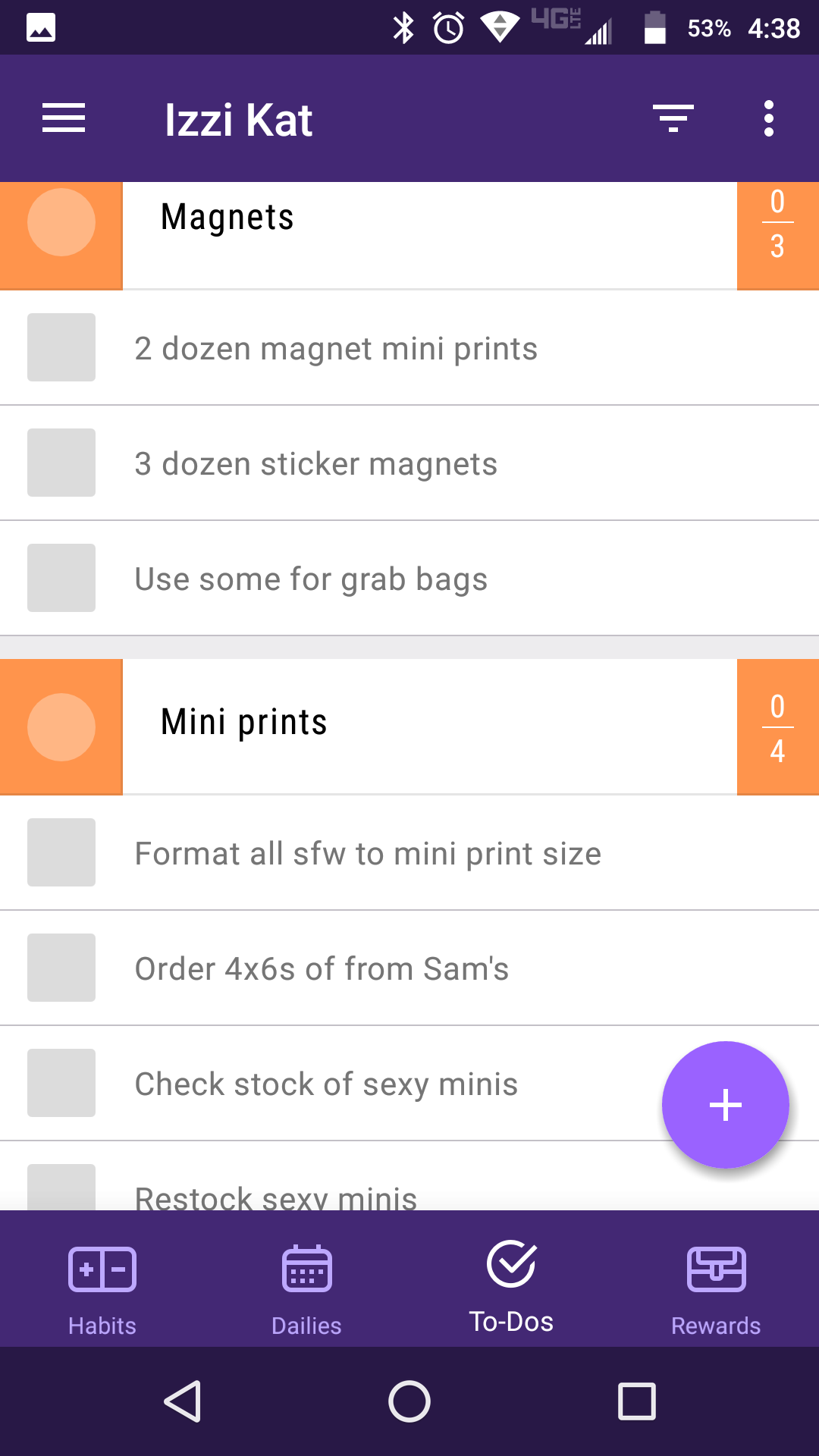
Task: Open the Mini prints task title
Action: click(x=244, y=722)
